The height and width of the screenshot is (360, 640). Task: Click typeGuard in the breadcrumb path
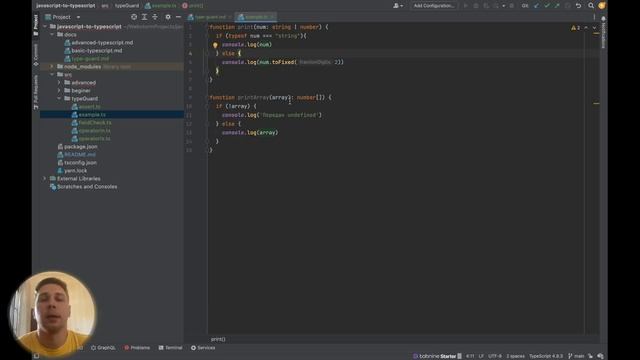(127, 6)
